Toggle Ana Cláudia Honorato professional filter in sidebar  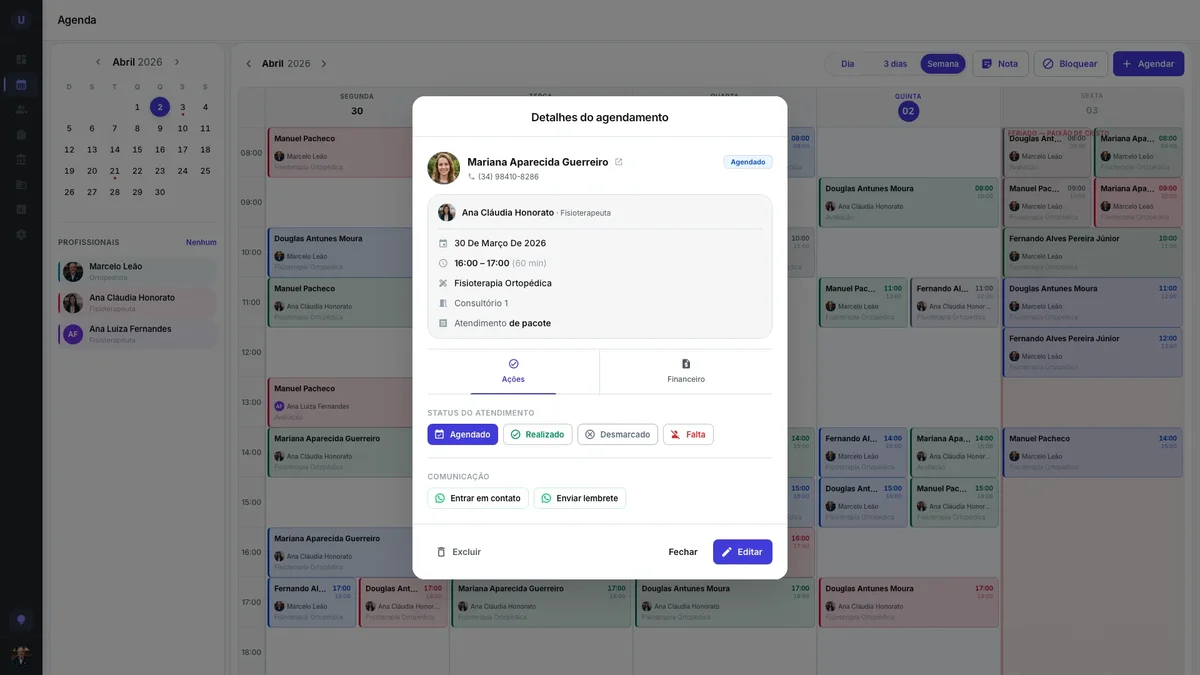click(x=137, y=302)
